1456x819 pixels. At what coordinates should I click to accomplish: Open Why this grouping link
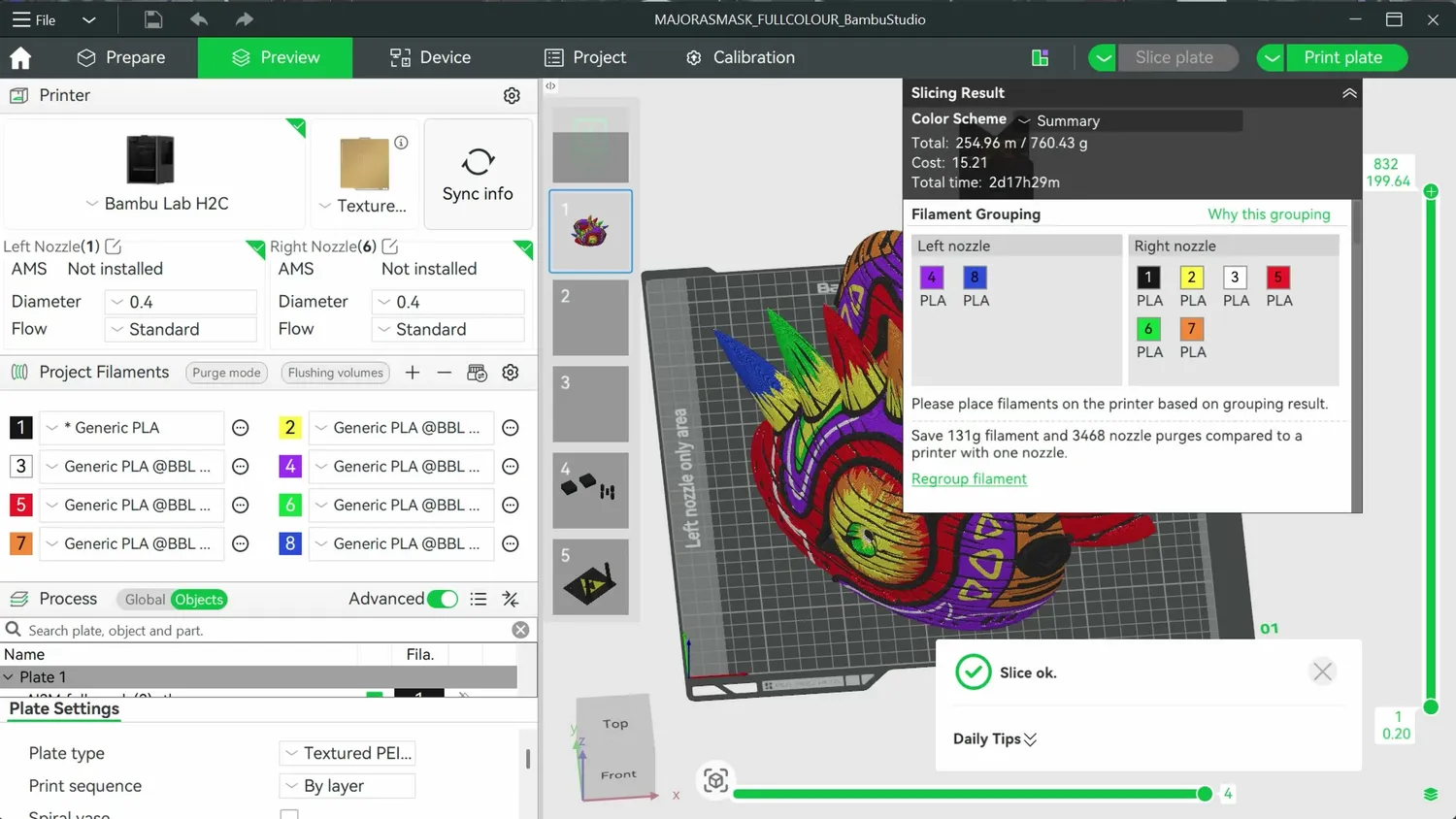[1269, 214]
